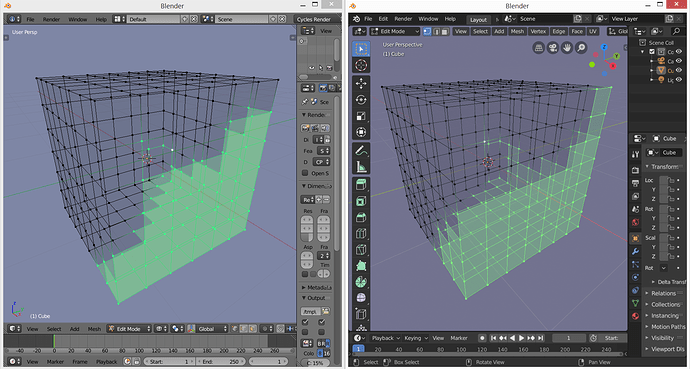
Task: Open the Render menu in old Blender
Action: pyautogui.click(x=51, y=19)
